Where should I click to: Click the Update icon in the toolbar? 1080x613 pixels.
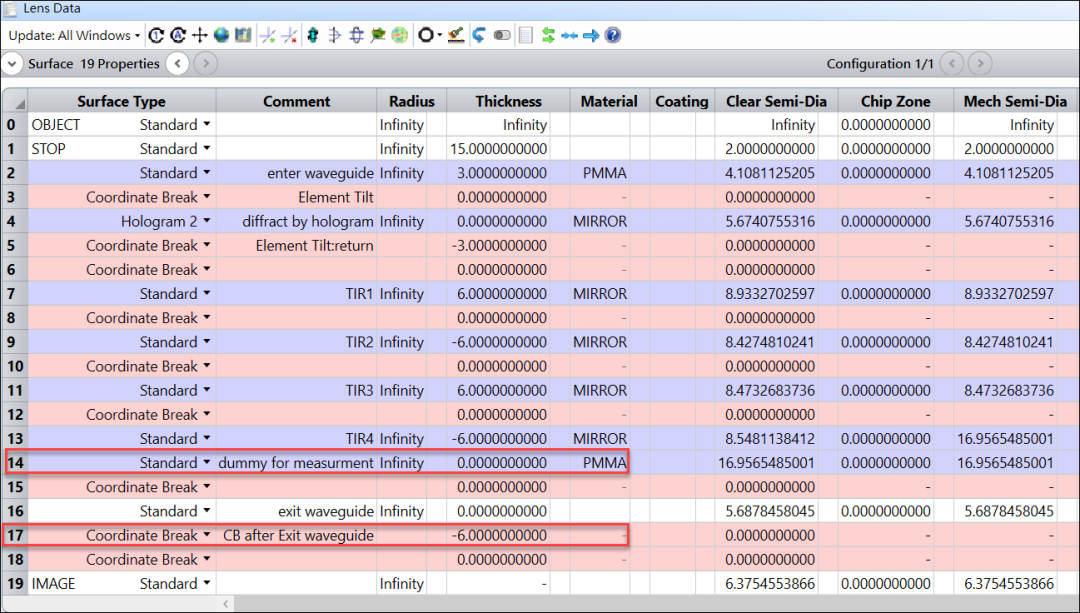click(156, 35)
